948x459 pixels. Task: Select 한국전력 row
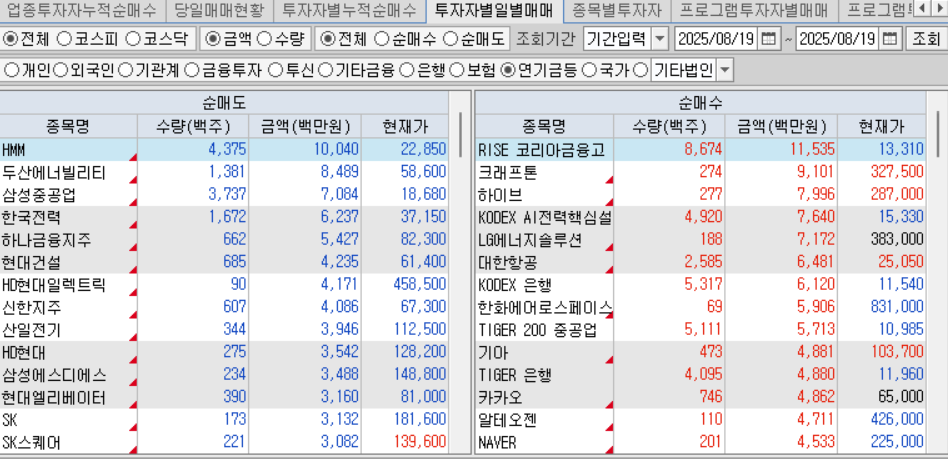point(224,217)
